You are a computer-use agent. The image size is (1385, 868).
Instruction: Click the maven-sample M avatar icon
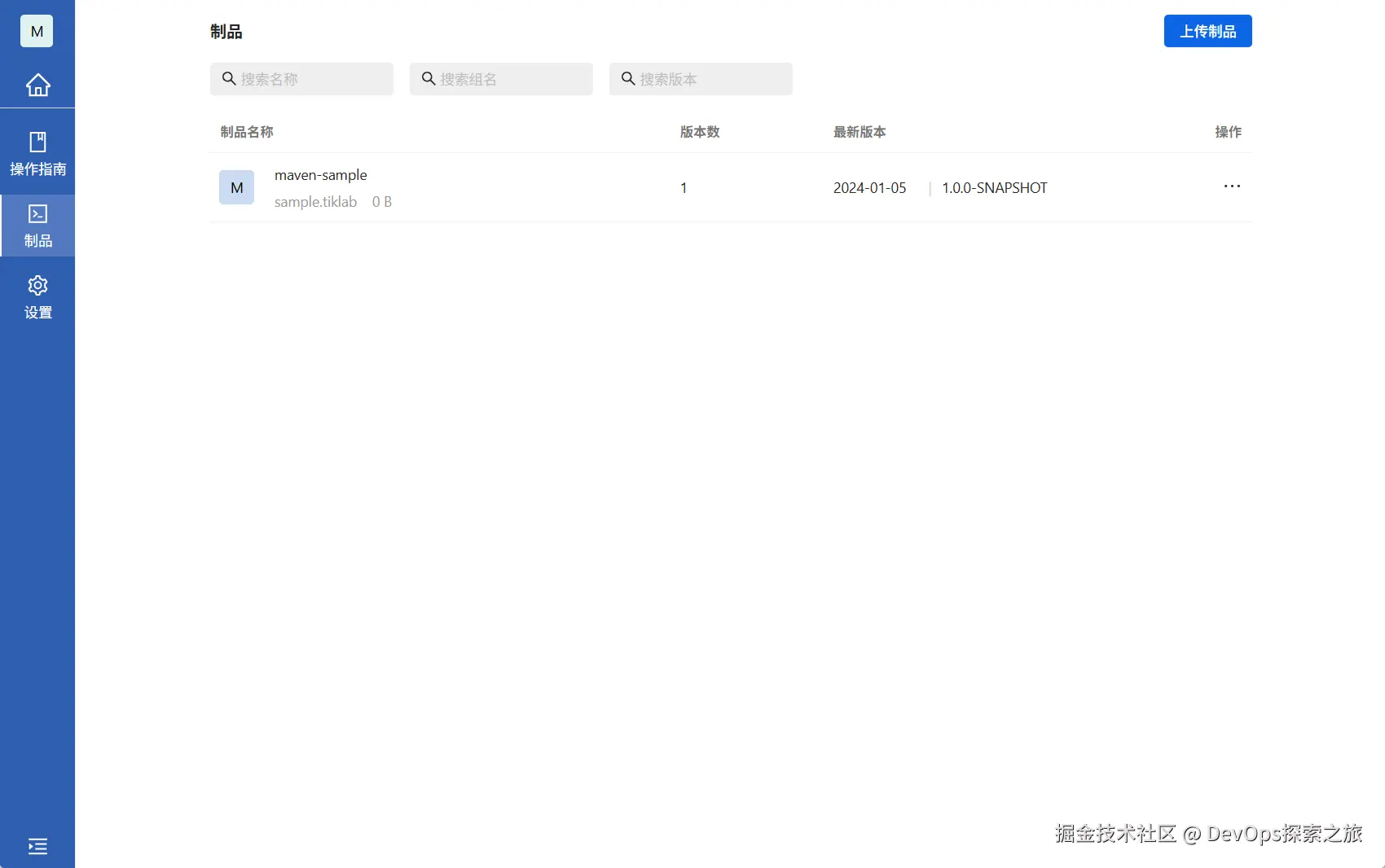[236, 187]
